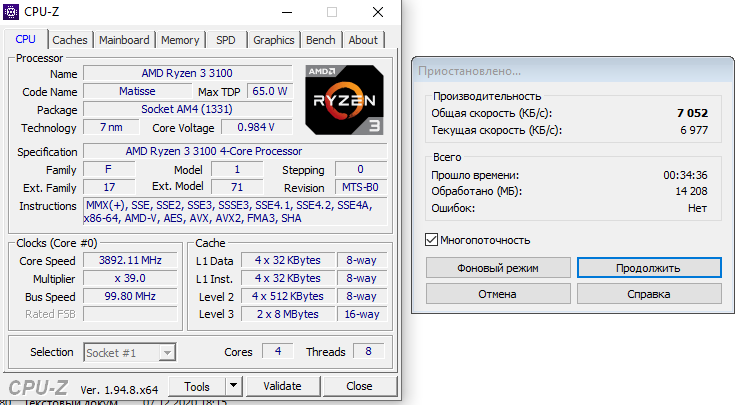Click Продолжить to resume the benchmark

coord(649,268)
